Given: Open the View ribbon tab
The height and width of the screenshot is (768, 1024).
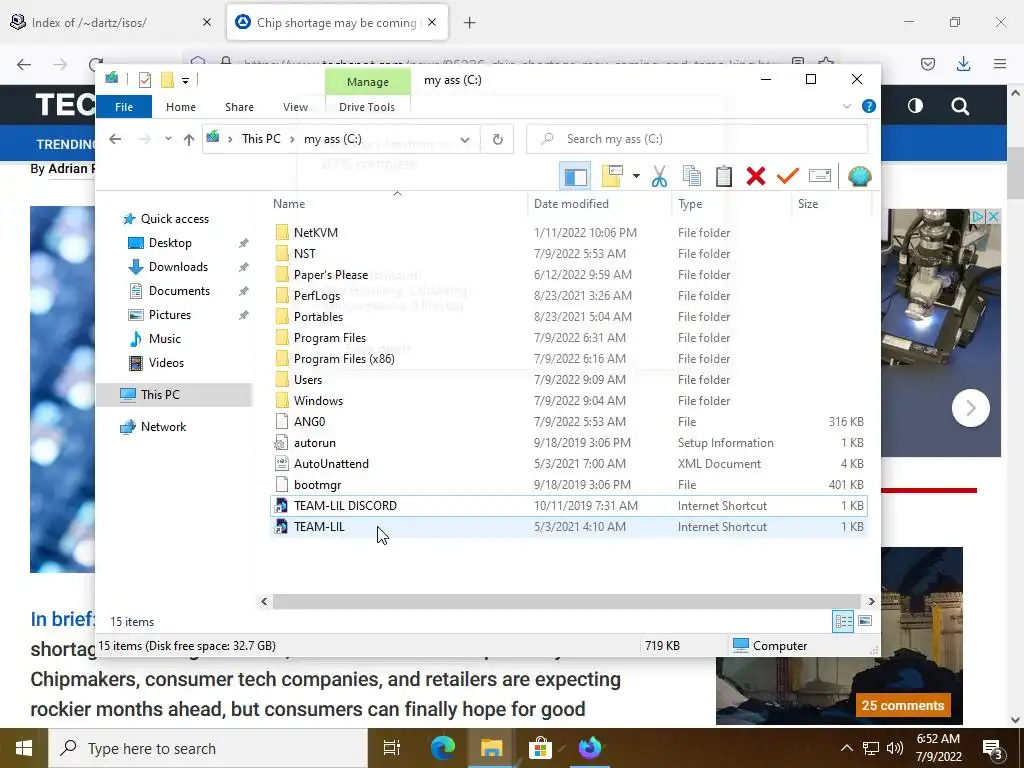Looking at the screenshot, I should click(295, 106).
